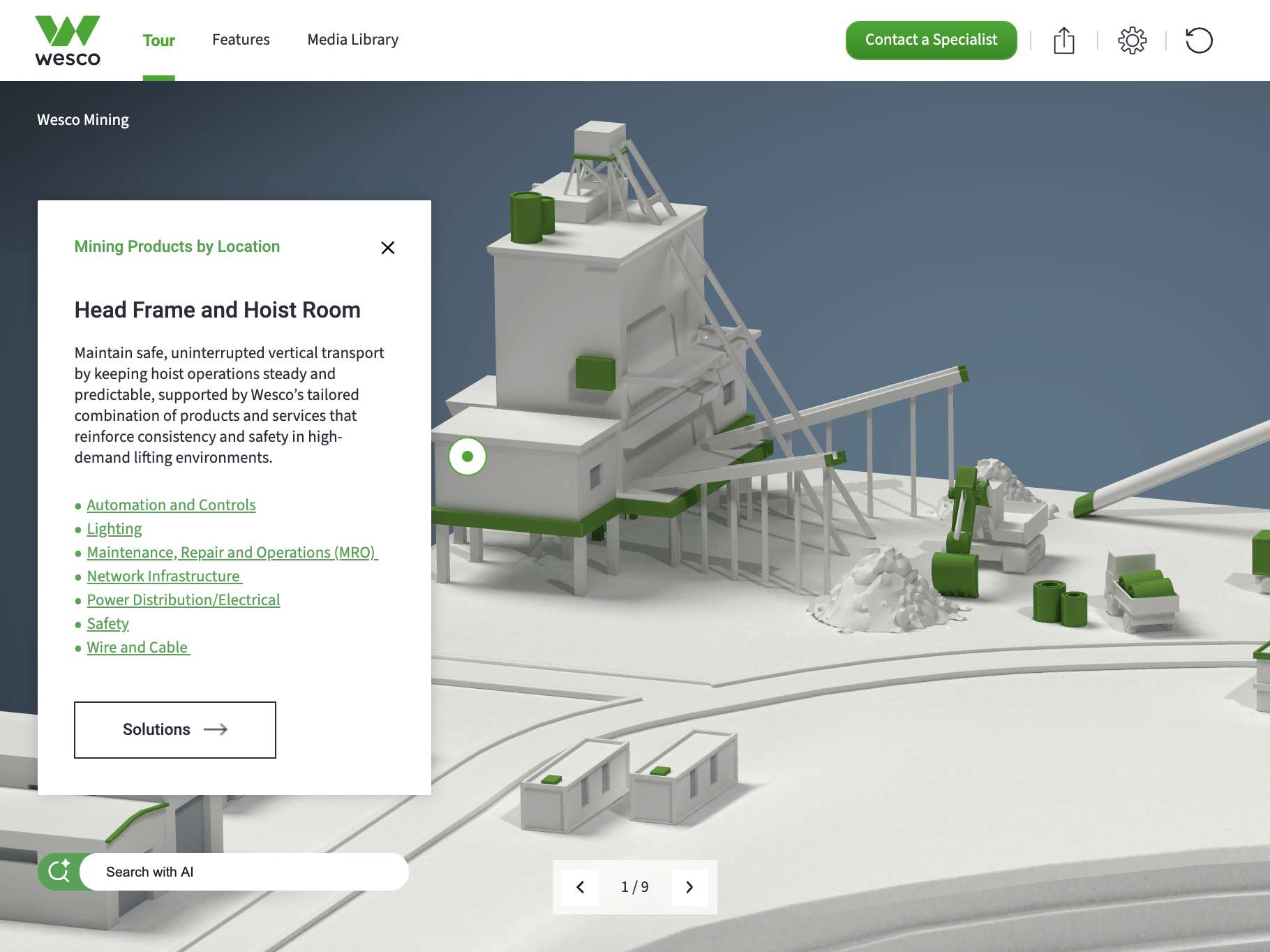Click the Contact a Specialist button
The width and height of the screenshot is (1270, 952).
point(932,40)
